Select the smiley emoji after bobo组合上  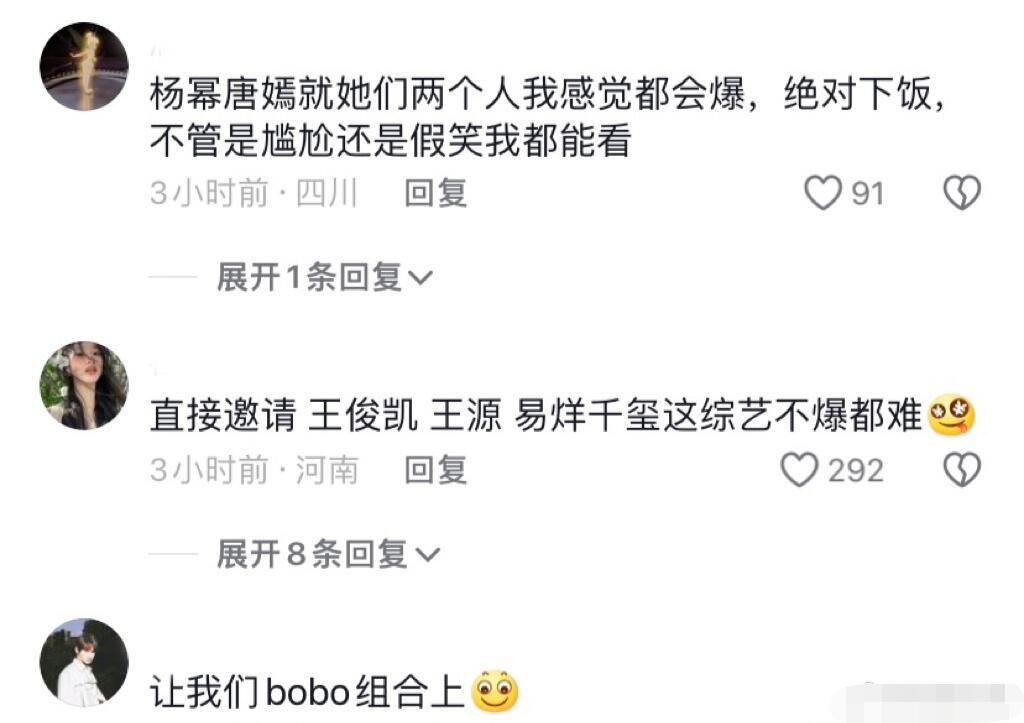[x=495, y=692]
